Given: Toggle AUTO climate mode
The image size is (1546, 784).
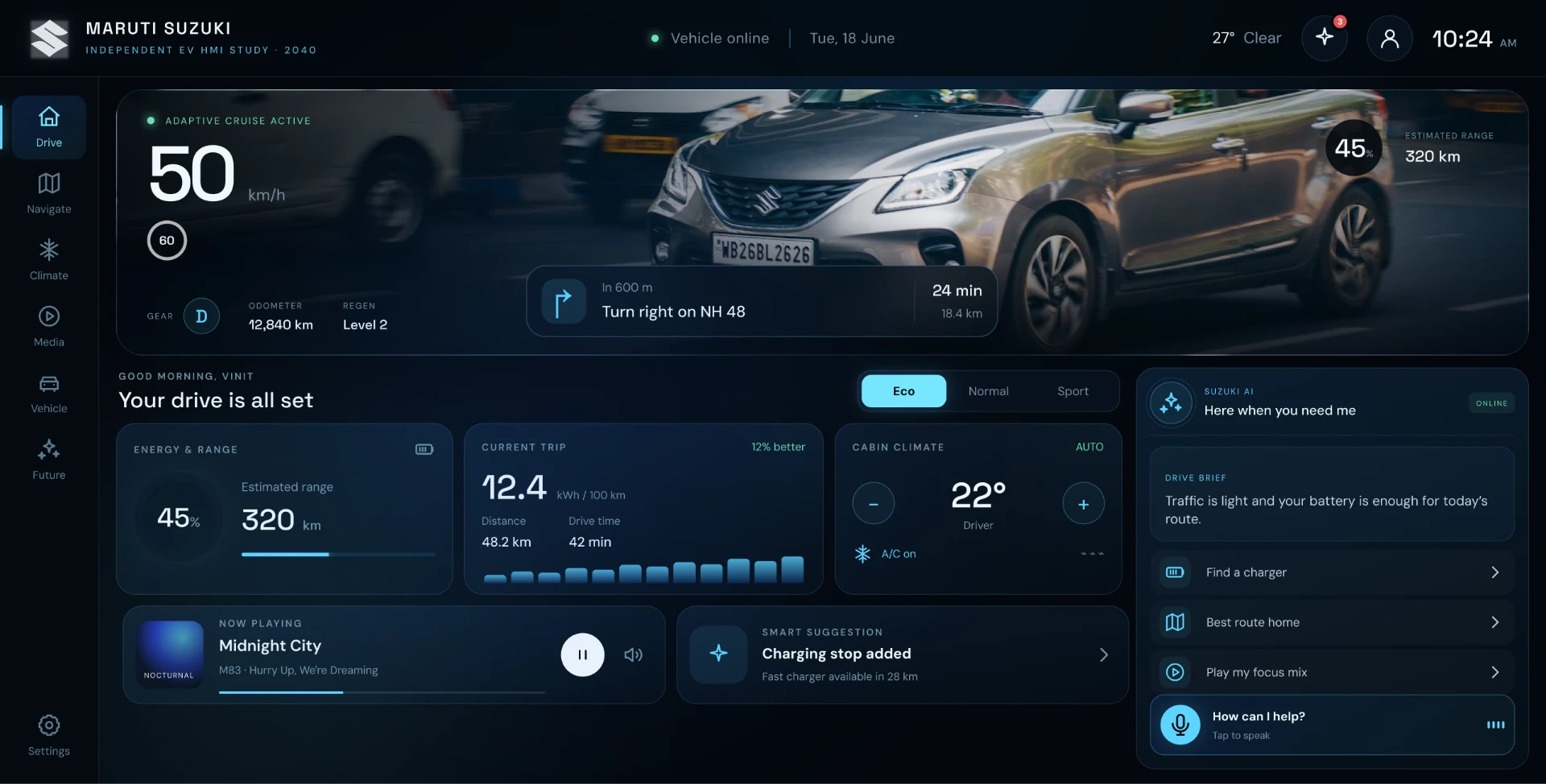Looking at the screenshot, I should 1089,447.
